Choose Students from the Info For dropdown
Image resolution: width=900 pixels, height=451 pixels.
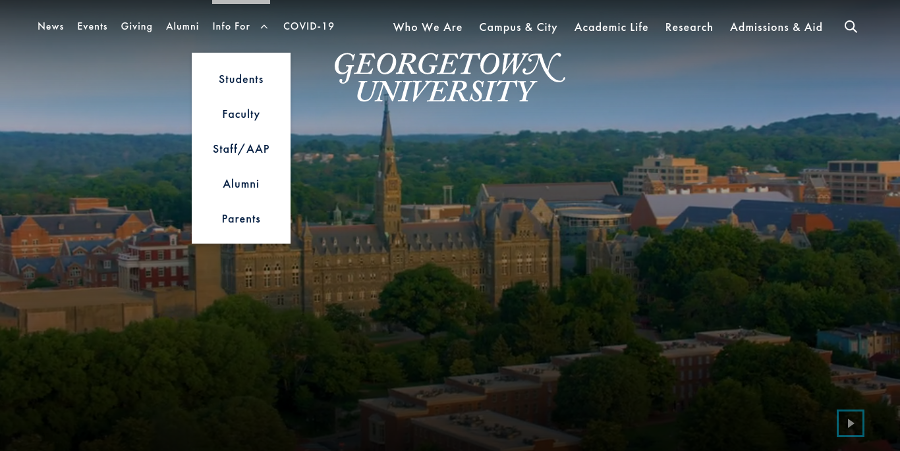tap(241, 79)
